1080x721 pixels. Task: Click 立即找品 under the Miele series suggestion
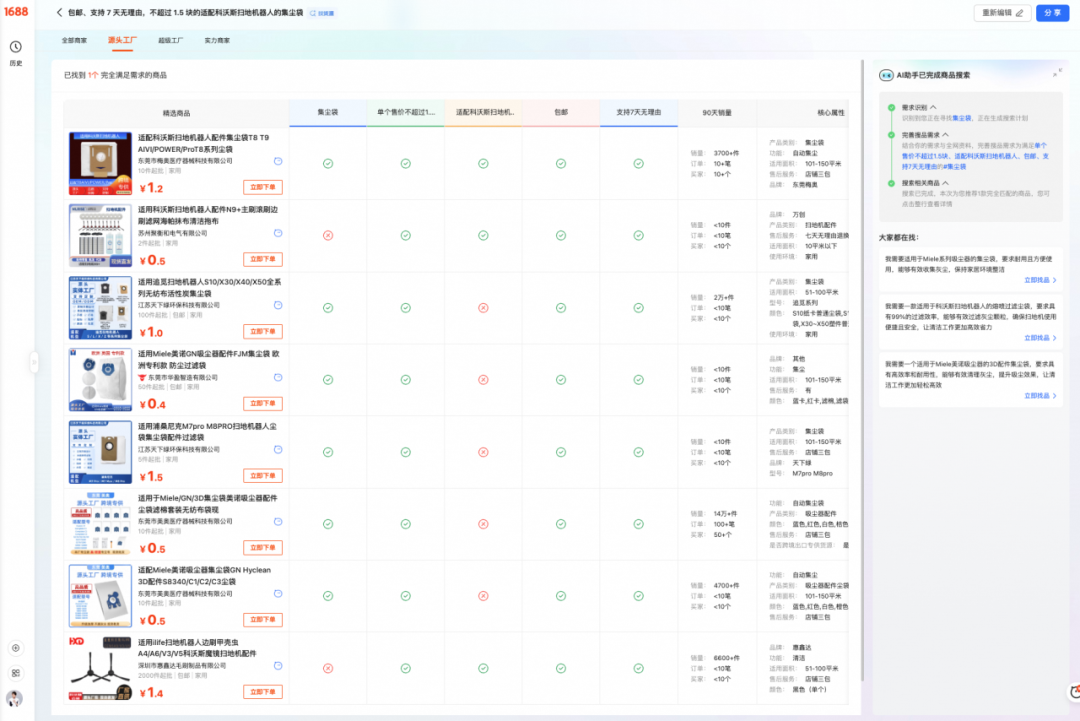click(1039, 281)
